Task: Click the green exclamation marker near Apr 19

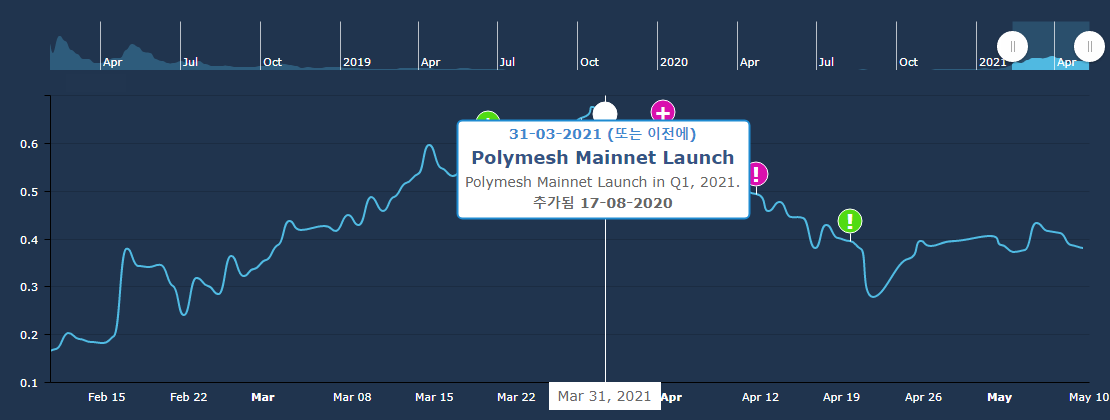Action: click(850, 221)
